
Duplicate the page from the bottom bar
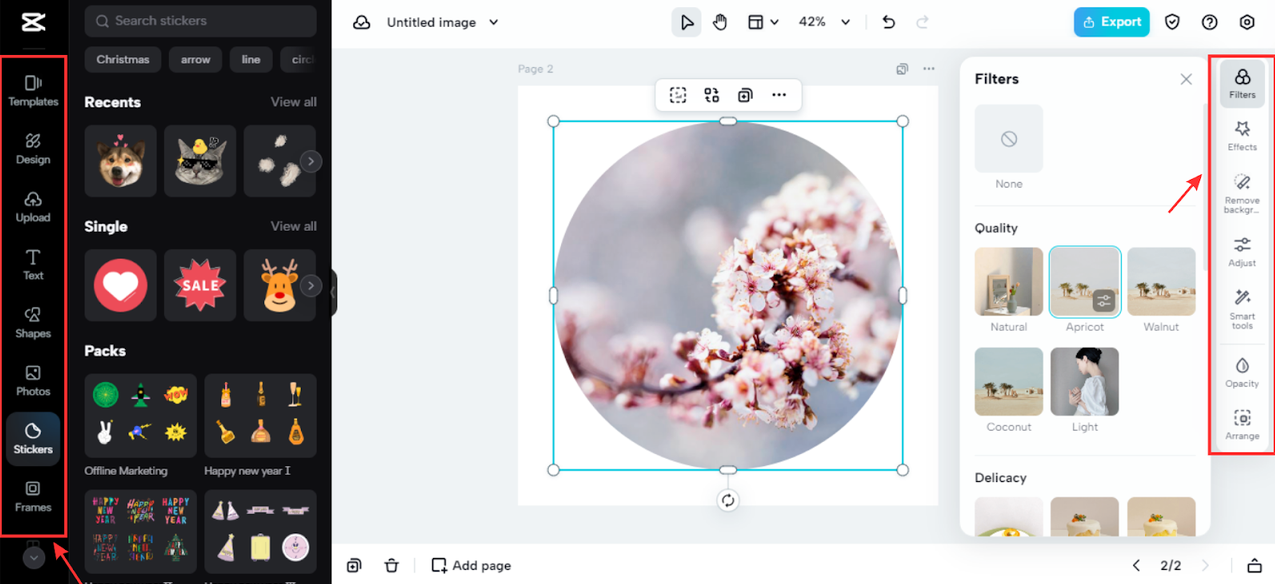point(354,565)
